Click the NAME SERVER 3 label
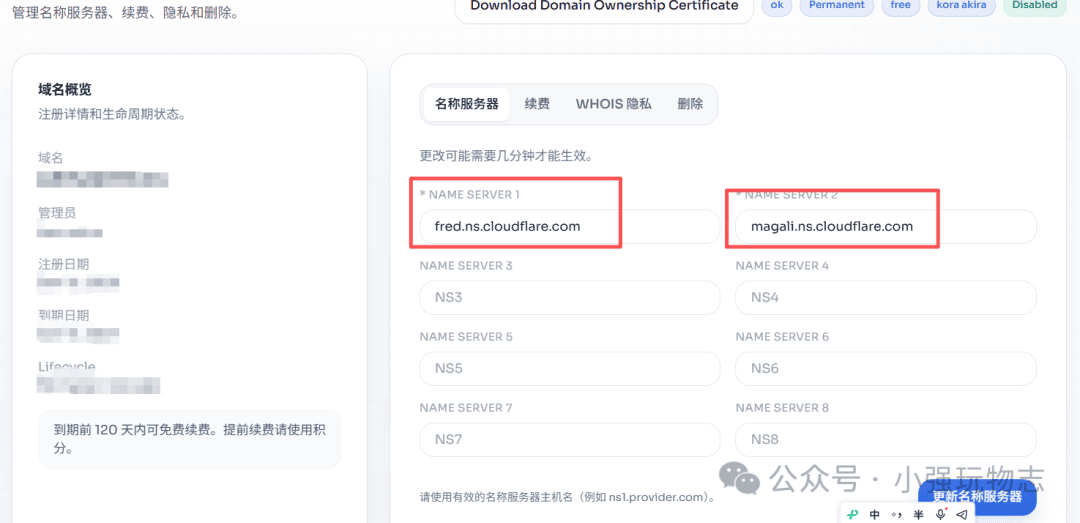The height and width of the screenshot is (523, 1080). 466,265
